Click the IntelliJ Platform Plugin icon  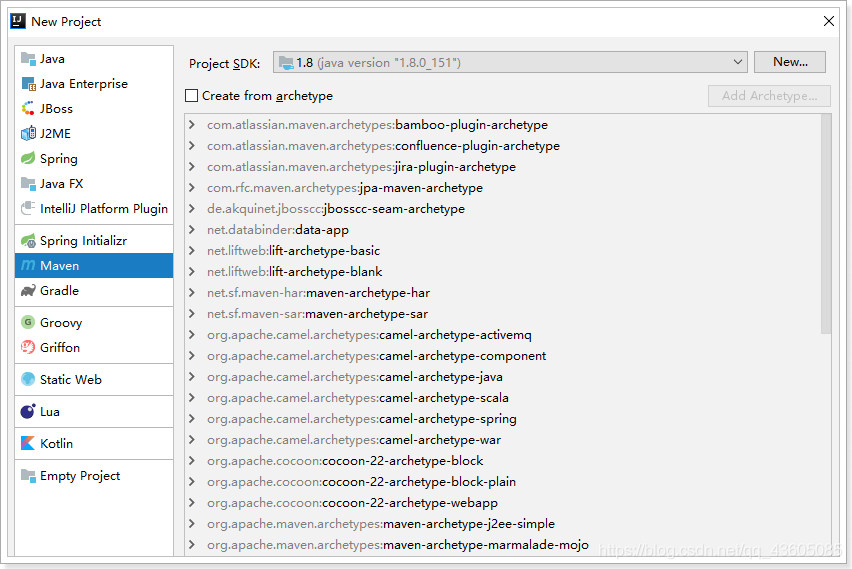[x=28, y=208]
